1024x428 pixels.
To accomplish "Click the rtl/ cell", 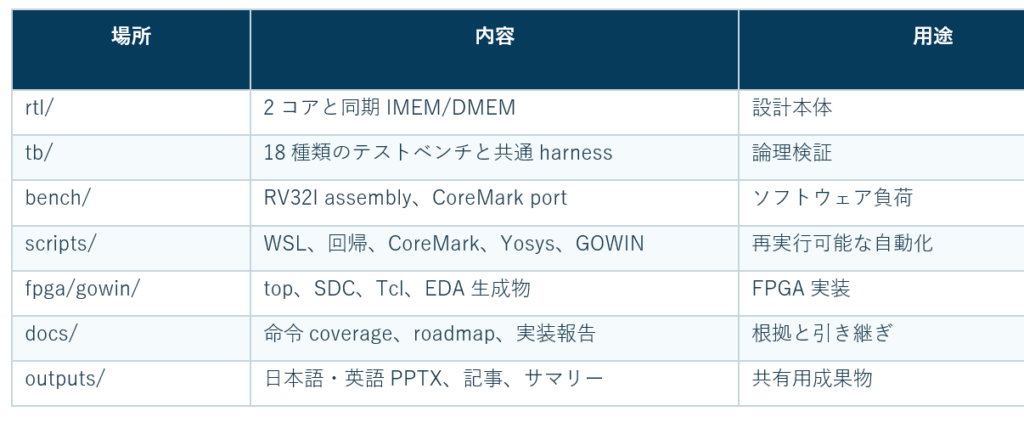I will point(131,112).
